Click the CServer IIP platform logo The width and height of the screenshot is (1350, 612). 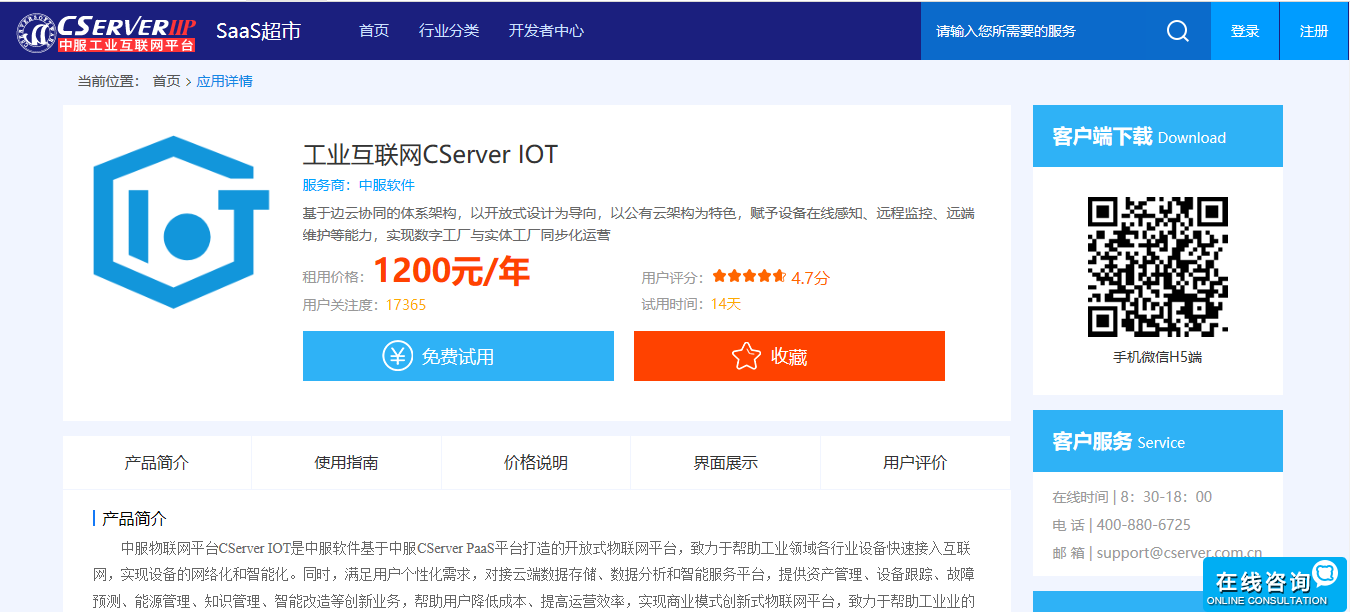click(106, 31)
